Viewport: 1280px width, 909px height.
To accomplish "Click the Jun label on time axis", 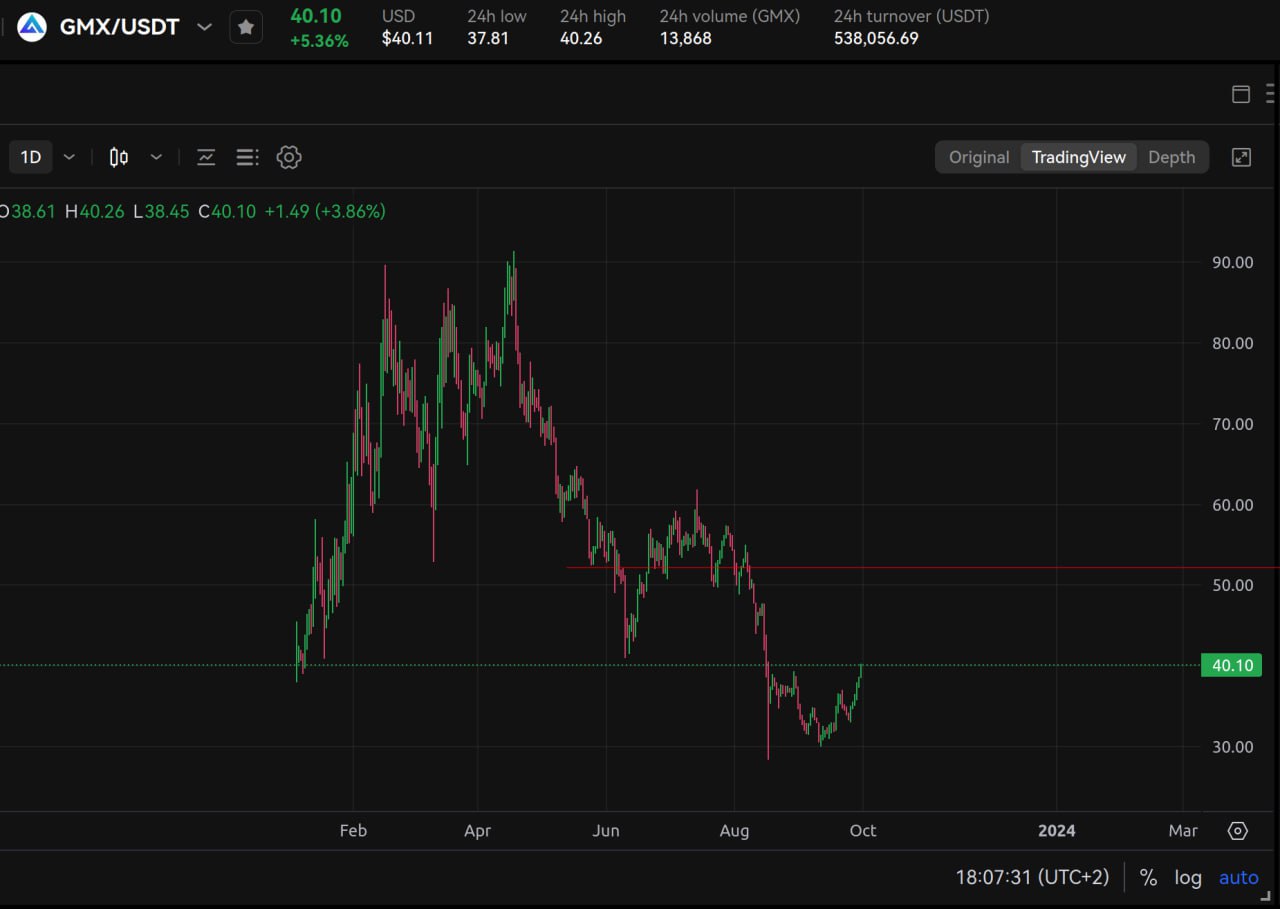I will [x=606, y=831].
